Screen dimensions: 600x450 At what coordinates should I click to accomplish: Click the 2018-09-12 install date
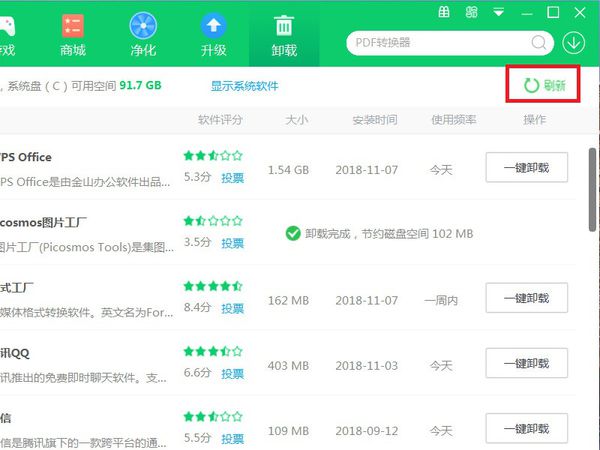[x=367, y=431]
